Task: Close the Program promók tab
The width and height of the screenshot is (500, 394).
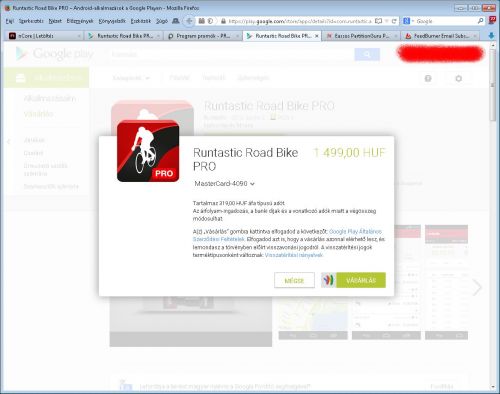Action: point(237,36)
